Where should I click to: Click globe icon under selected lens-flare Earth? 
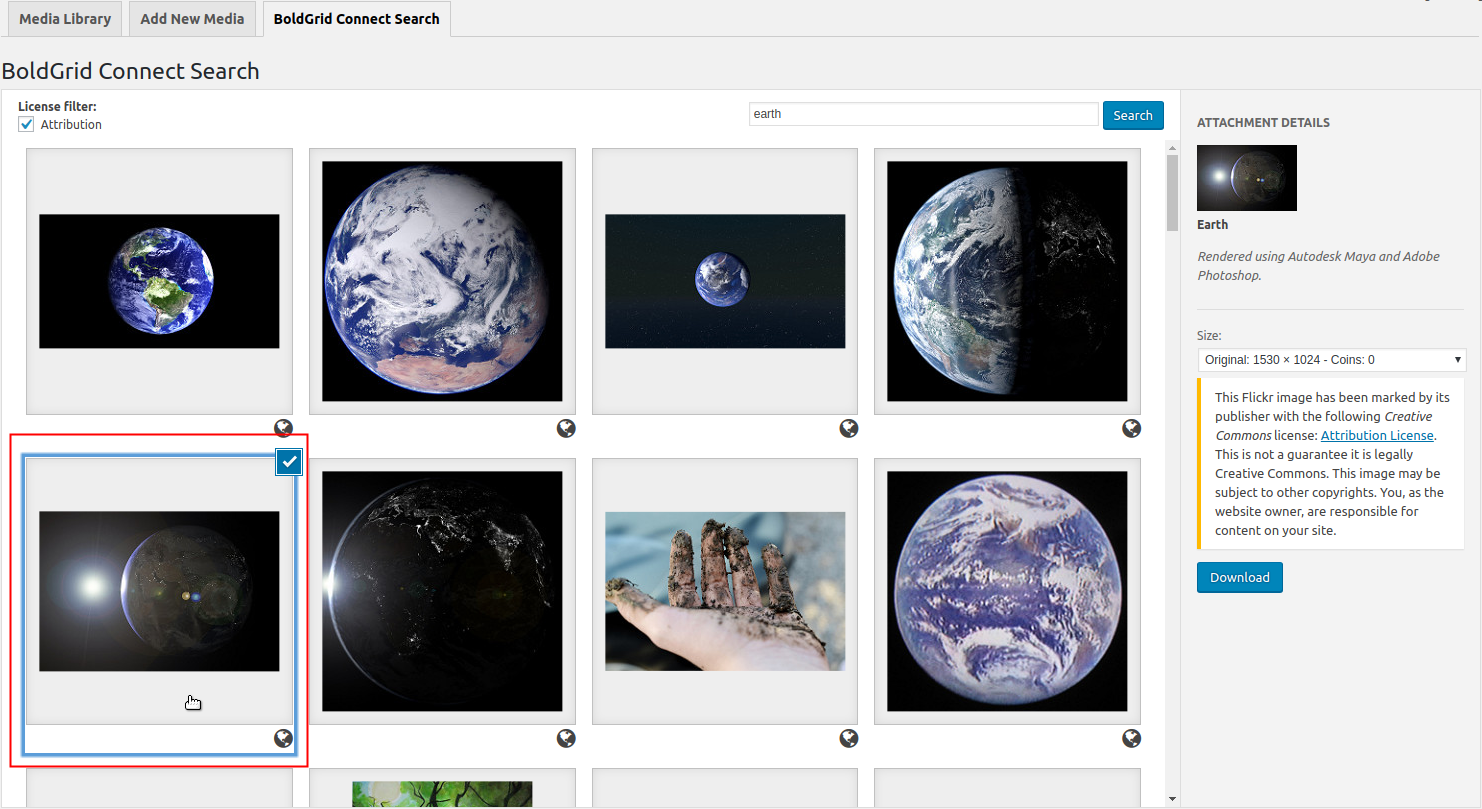(x=283, y=739)
